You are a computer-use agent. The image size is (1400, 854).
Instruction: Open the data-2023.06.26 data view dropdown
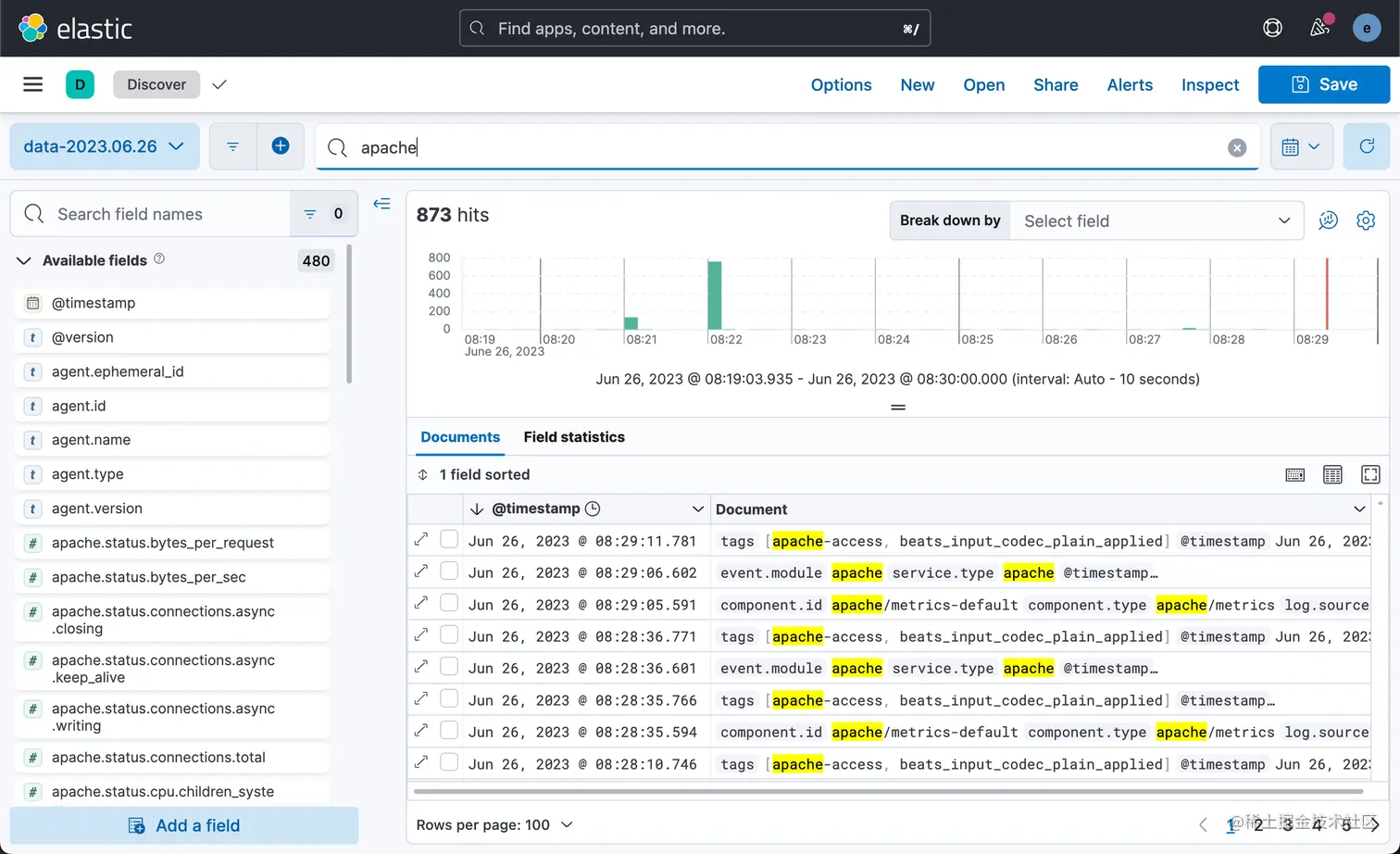[x=105, y=146]
